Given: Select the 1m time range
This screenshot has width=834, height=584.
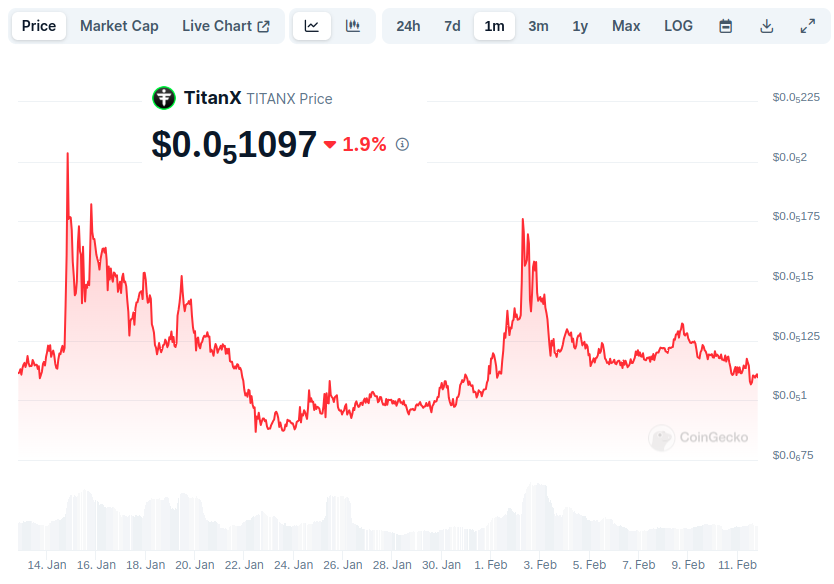Looking at the screenshot, I should 494,26.
